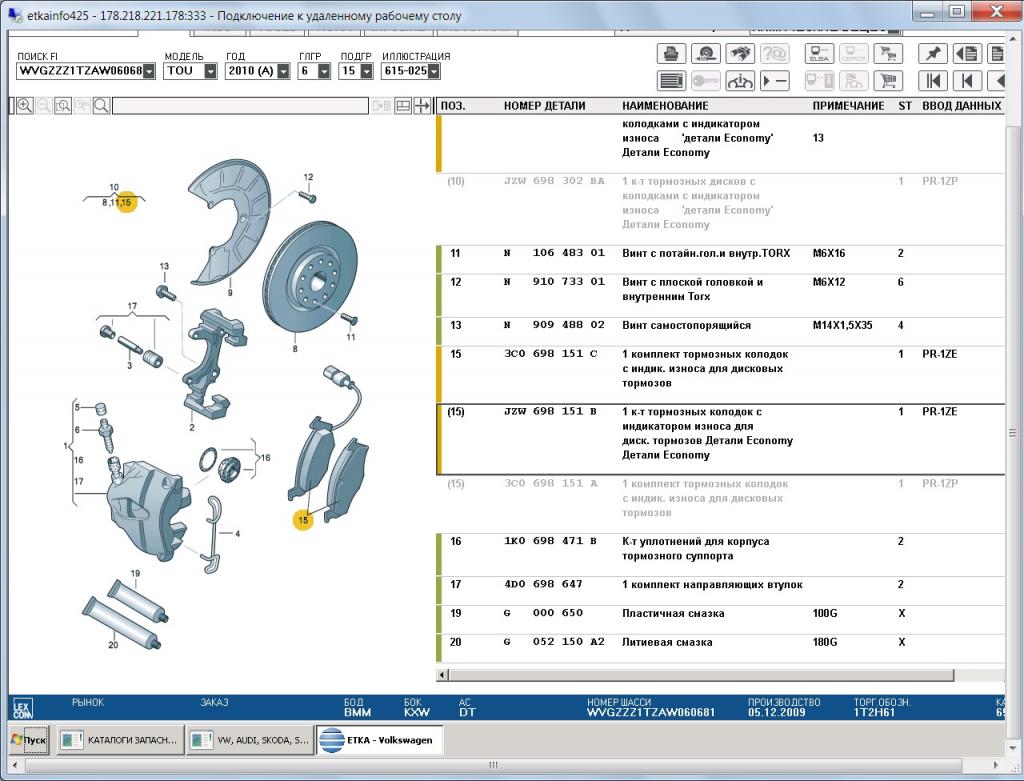Click the arrow-and-dash toolbar icon
The width and height of the screenshot is (1024, 781).
775,81
